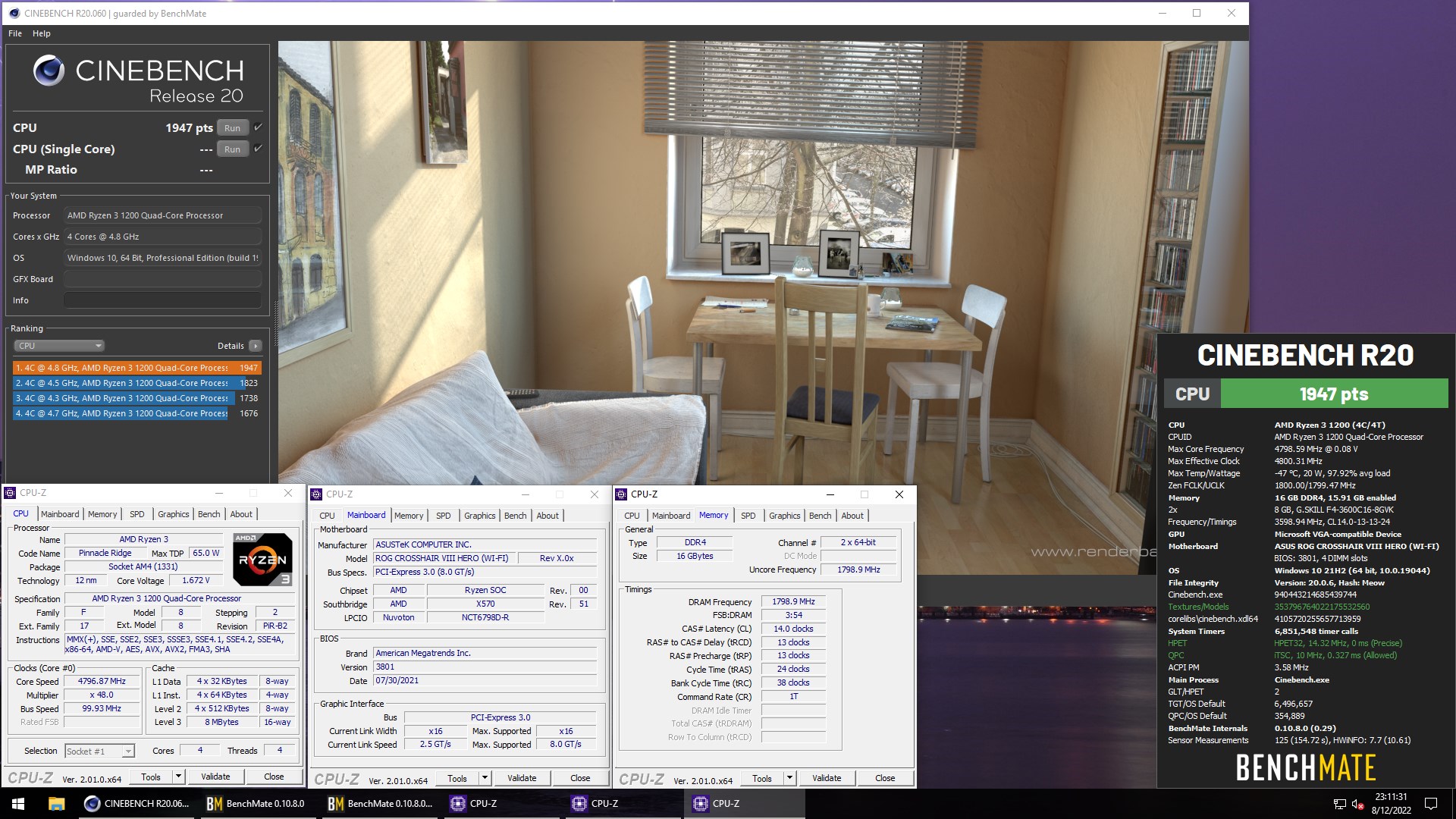Click Cinebench title bar app icon
This screenshot has width=1456, height=819.
click(14, 13)
